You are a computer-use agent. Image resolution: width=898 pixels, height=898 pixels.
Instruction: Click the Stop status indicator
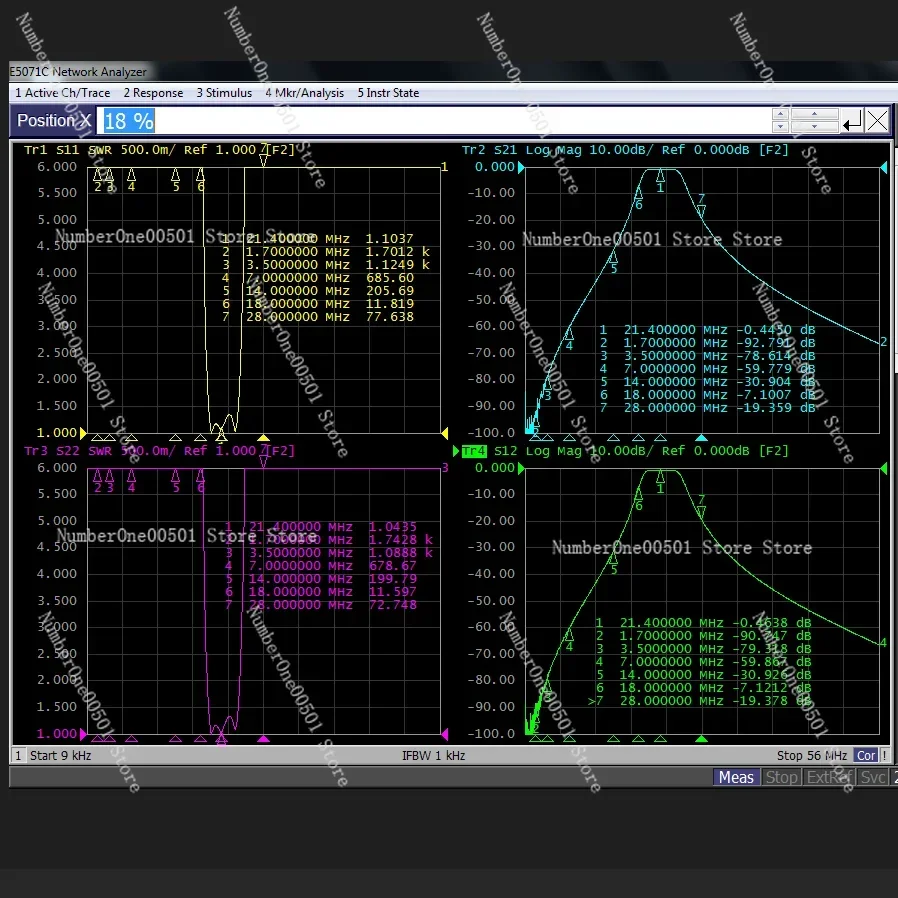782,777
